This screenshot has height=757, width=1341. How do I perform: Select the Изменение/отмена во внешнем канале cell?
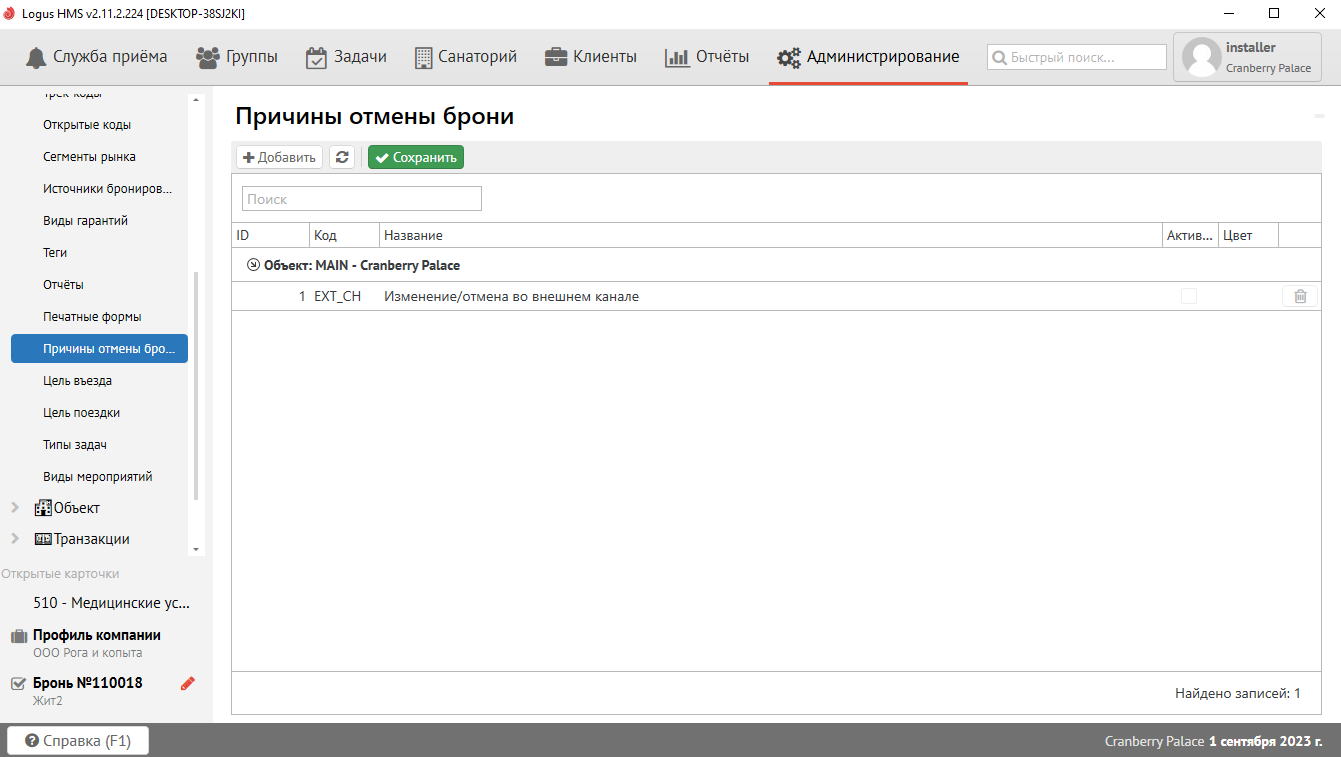(x=770, y=296)
